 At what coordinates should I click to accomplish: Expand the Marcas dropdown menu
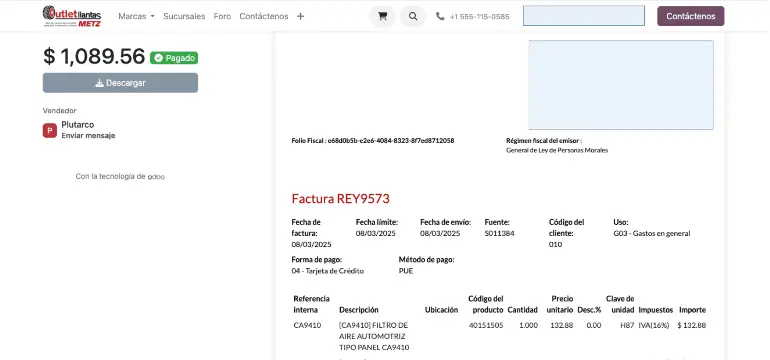136,16
